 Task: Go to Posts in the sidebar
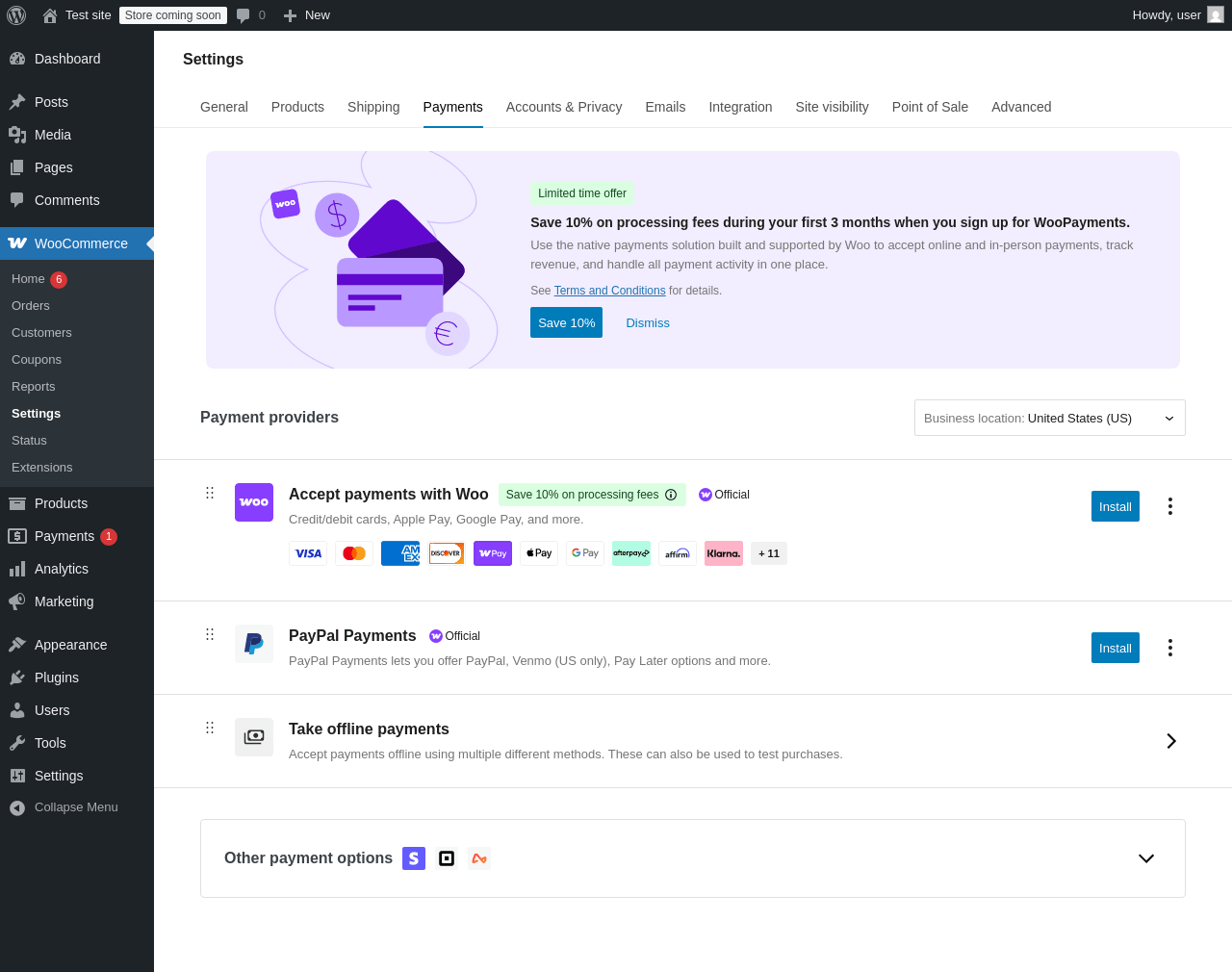77,102
